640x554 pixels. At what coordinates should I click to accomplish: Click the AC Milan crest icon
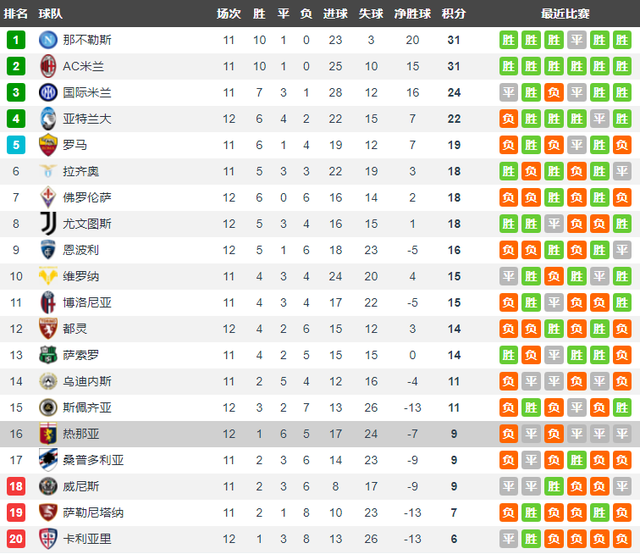(x=48, y=66)
